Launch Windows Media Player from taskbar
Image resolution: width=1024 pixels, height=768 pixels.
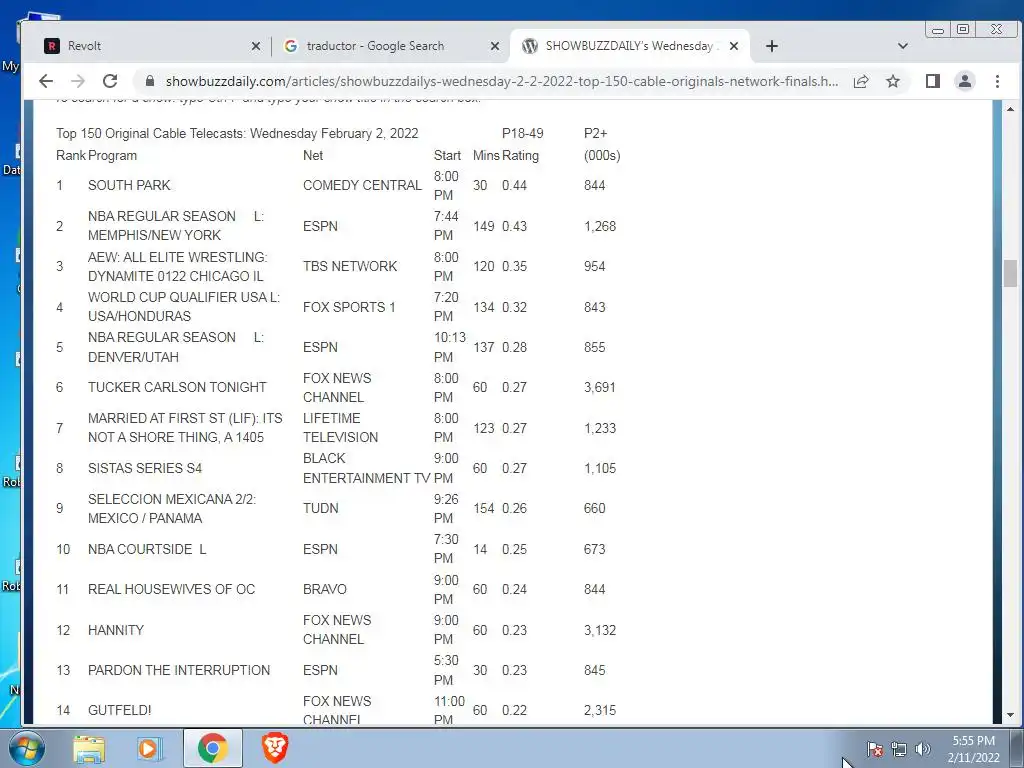click(x=149, y=748)
